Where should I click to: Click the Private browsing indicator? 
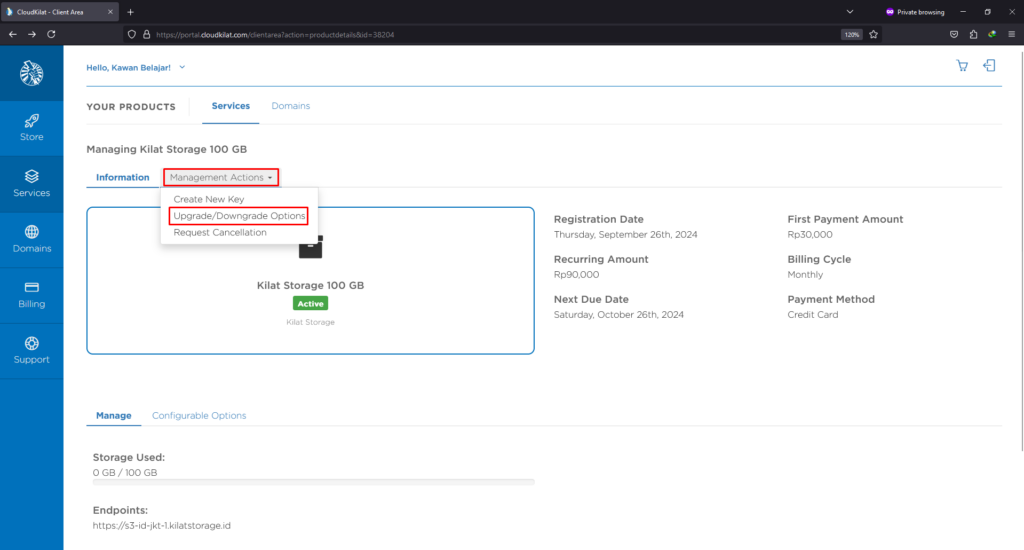[916, 12]
